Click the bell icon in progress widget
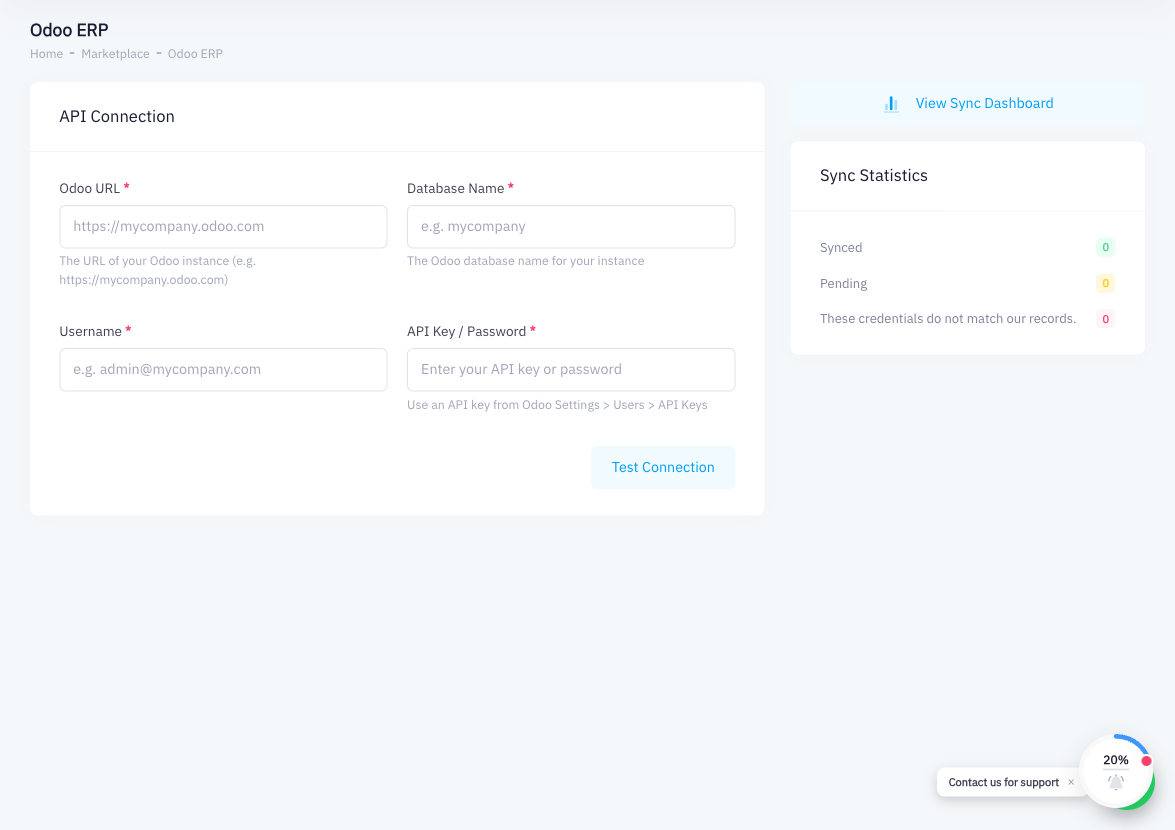This screenshot has height=830, width=1175. 1116,782
